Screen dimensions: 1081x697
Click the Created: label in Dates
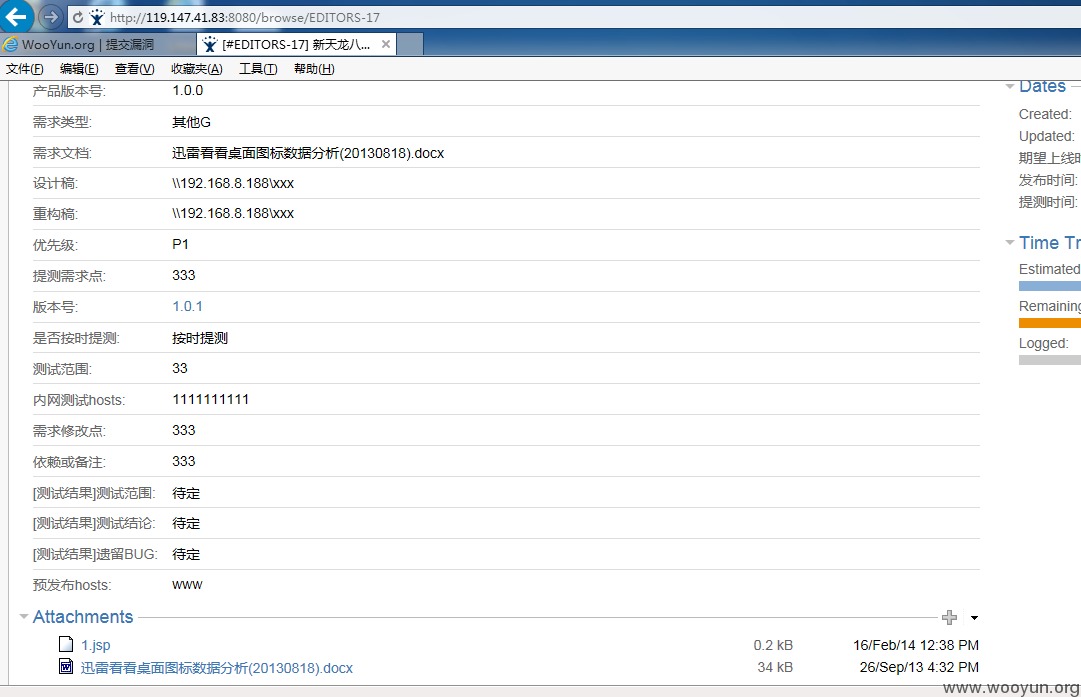tap(1045, 114)
